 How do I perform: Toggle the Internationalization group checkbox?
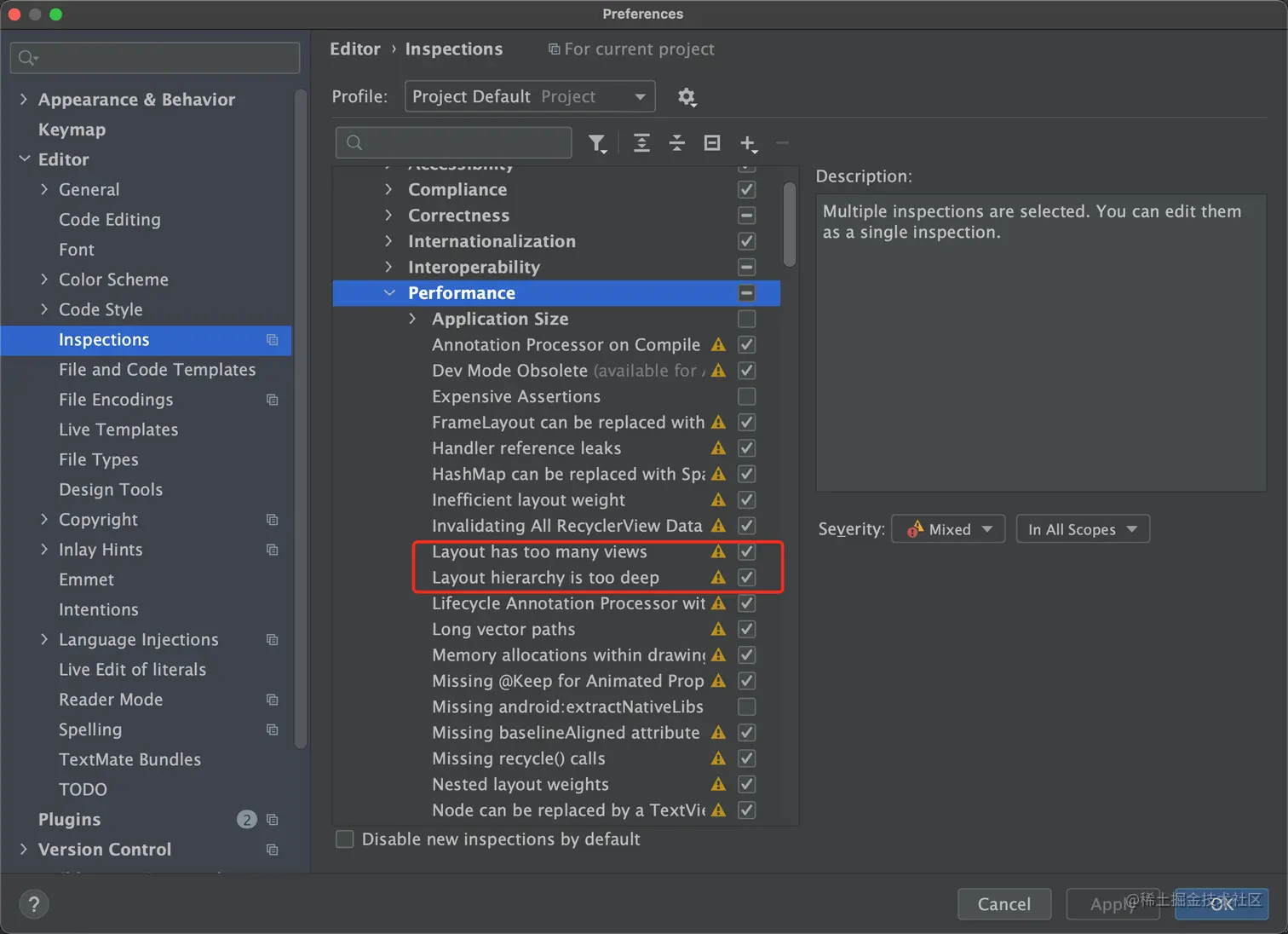(747, 241)
